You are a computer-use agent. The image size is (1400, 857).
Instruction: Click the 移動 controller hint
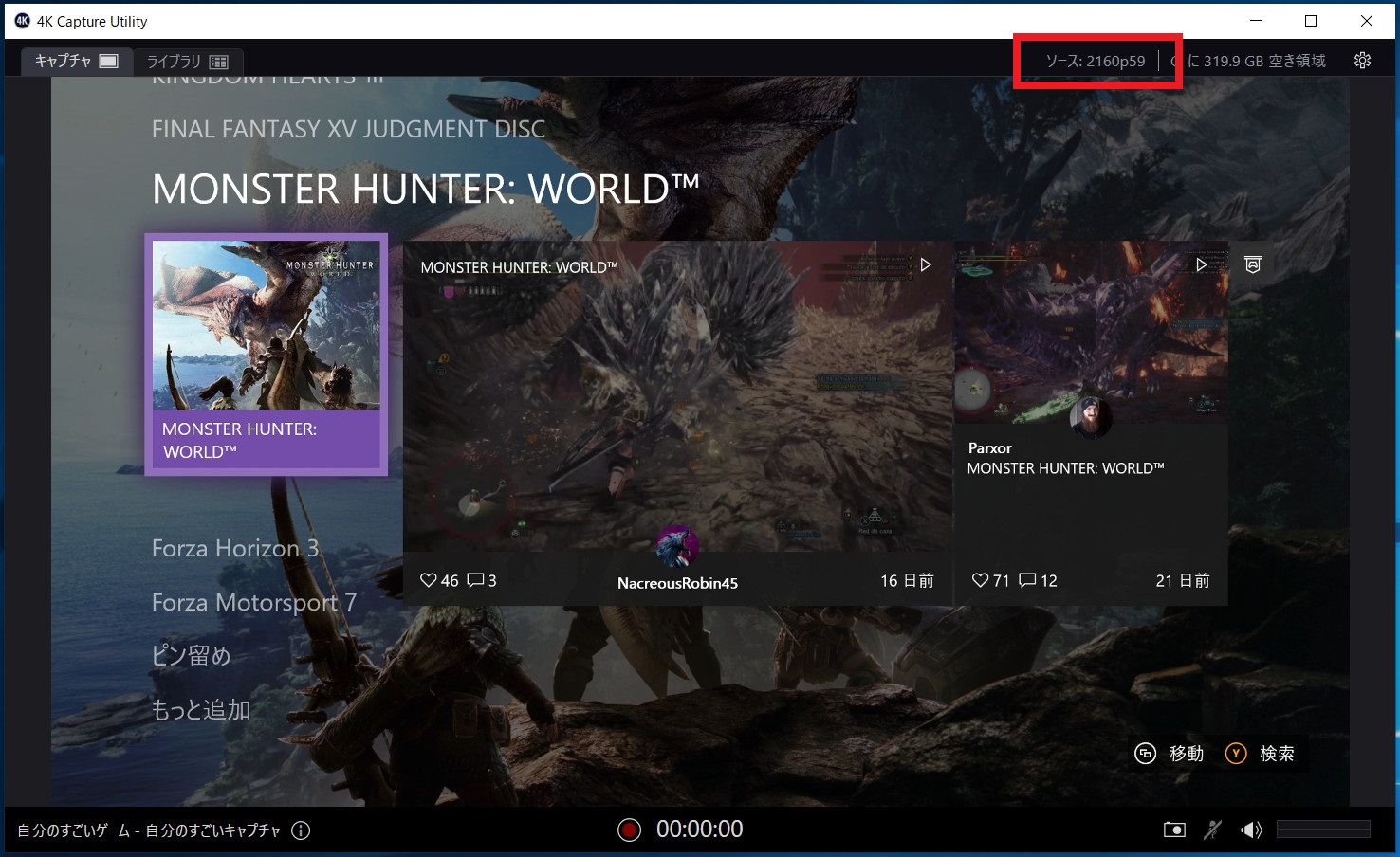point(1170,754)
